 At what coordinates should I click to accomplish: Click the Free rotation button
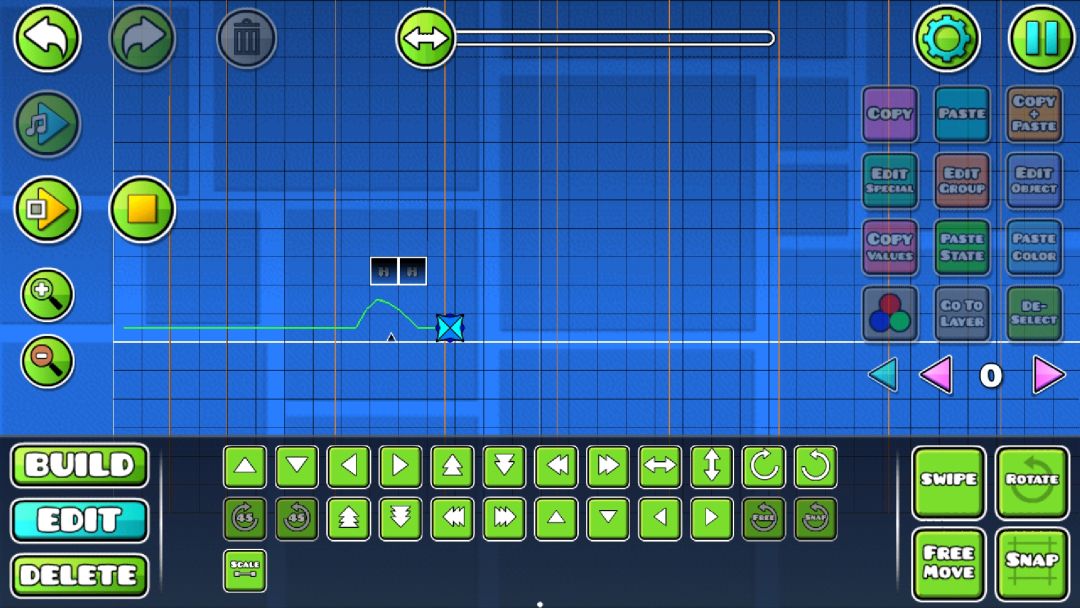coord(764,518)
